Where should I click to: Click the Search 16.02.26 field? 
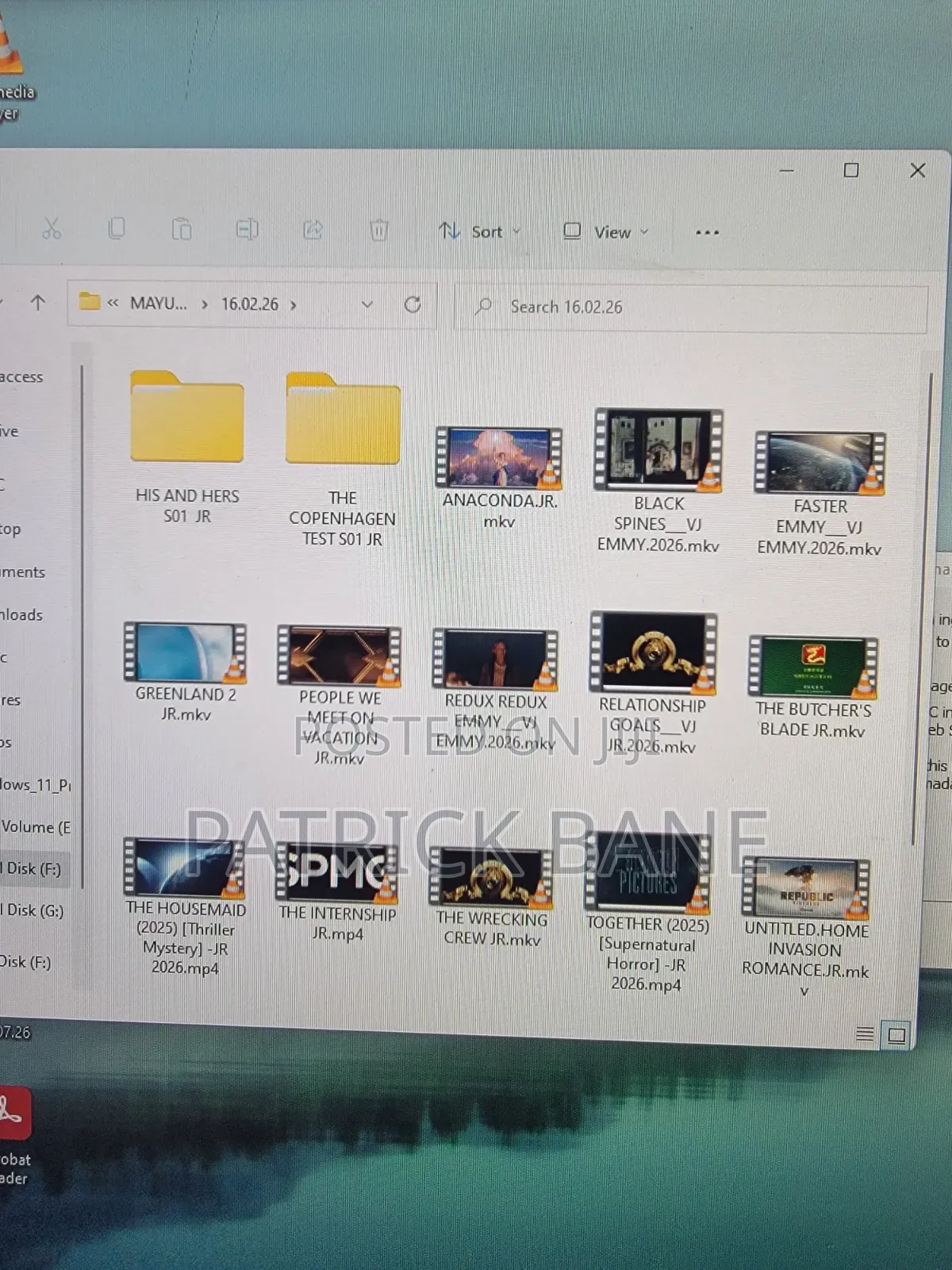[x=690, y=307]
